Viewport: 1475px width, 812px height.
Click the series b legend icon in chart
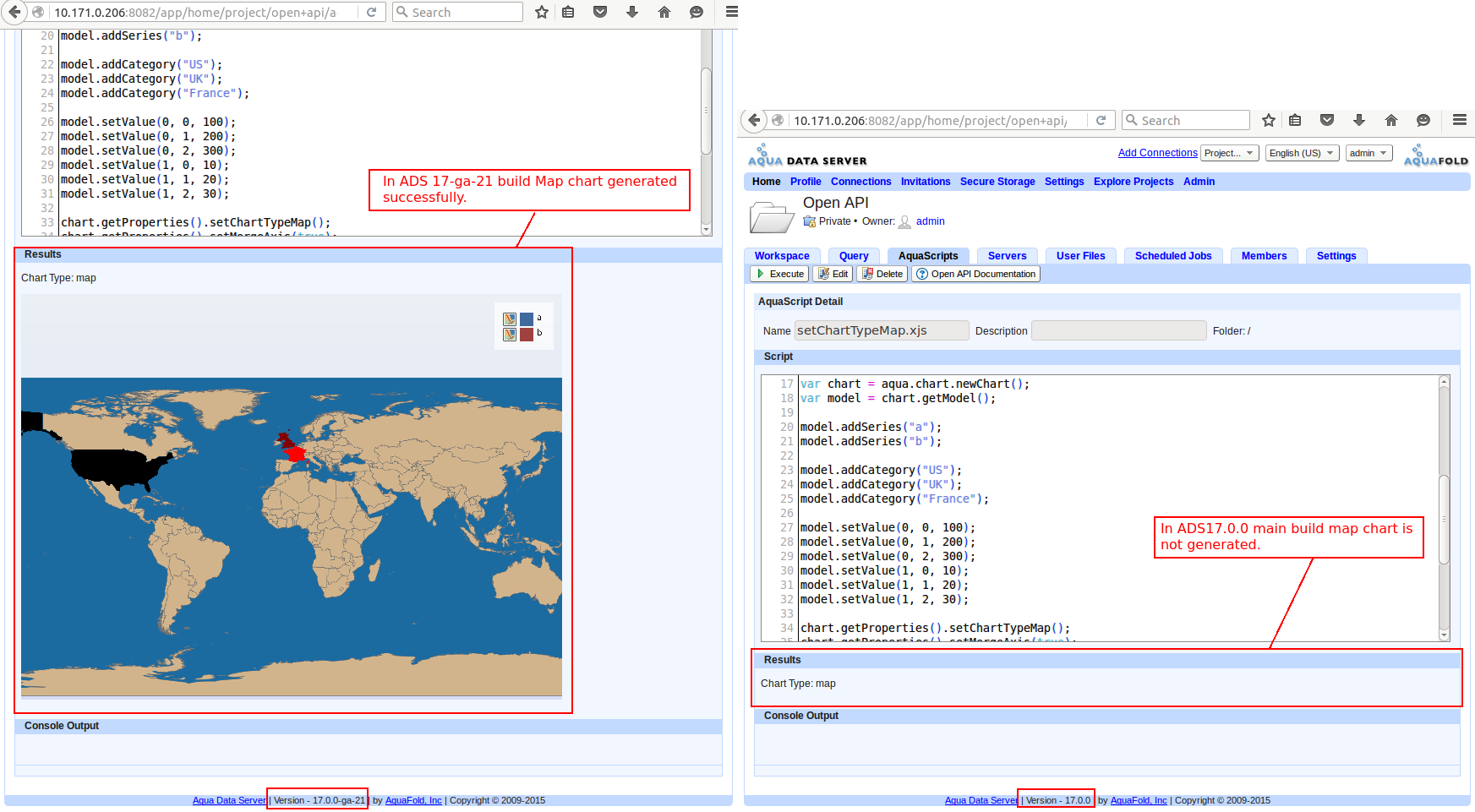point(510,335)
